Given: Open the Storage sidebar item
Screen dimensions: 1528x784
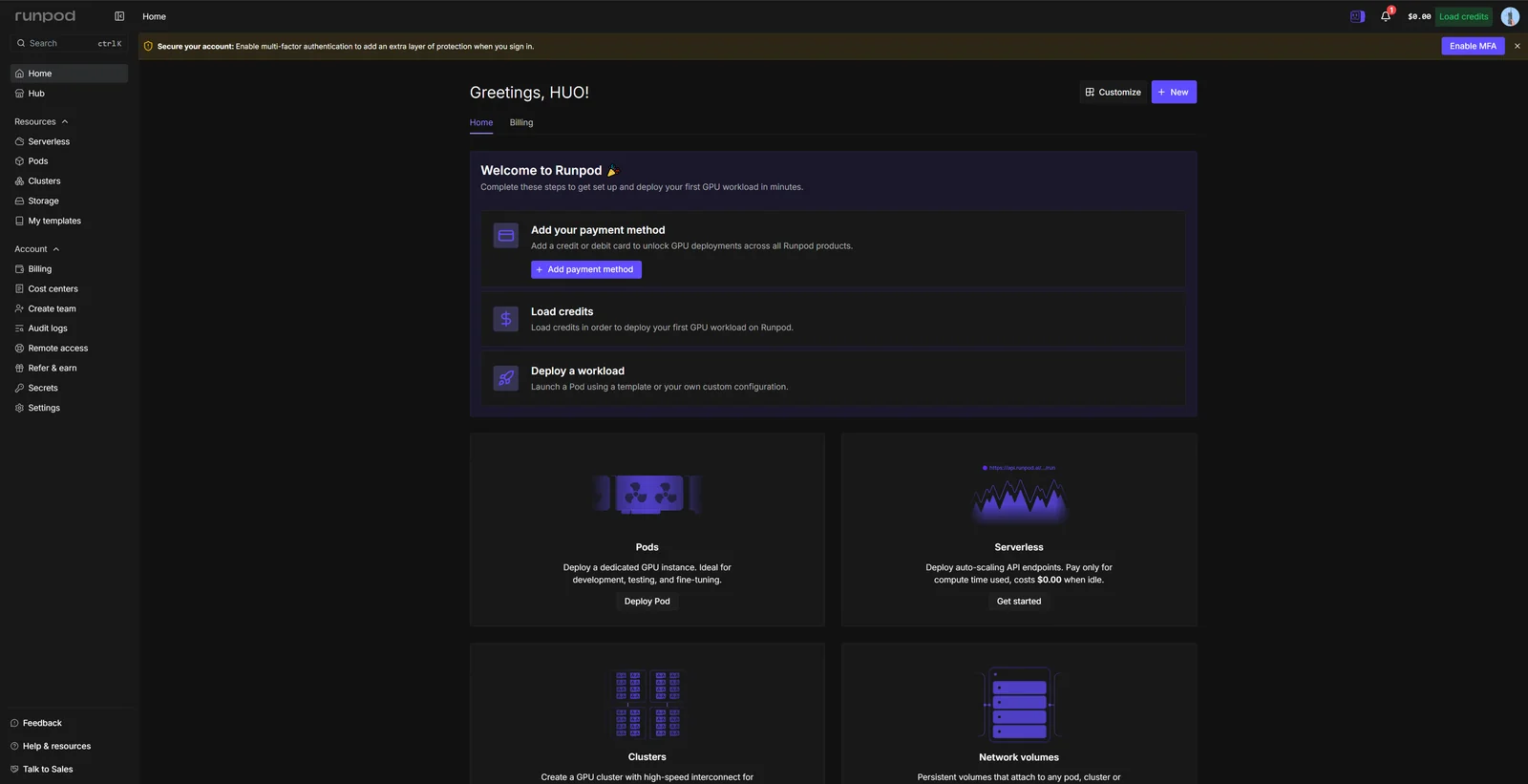Looking at the screenshot, I should tap(69, 201).
